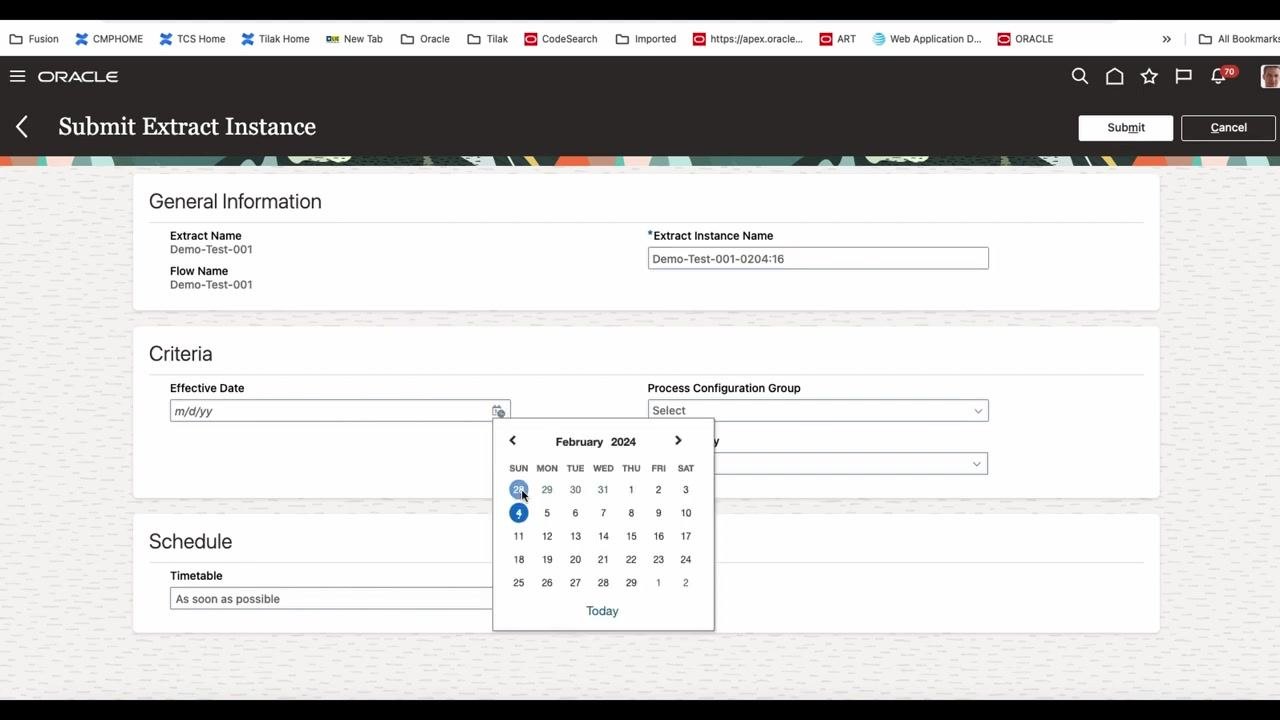Open the https://apex.oracle... bookmark
1280x720 pixels.
(x=746, y=39)
